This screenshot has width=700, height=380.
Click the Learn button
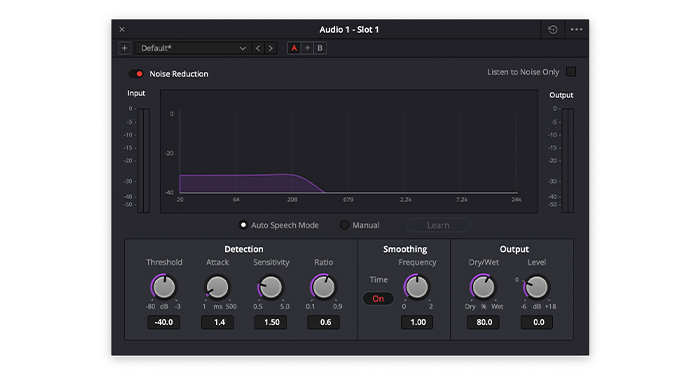click(x=438, y=225)
